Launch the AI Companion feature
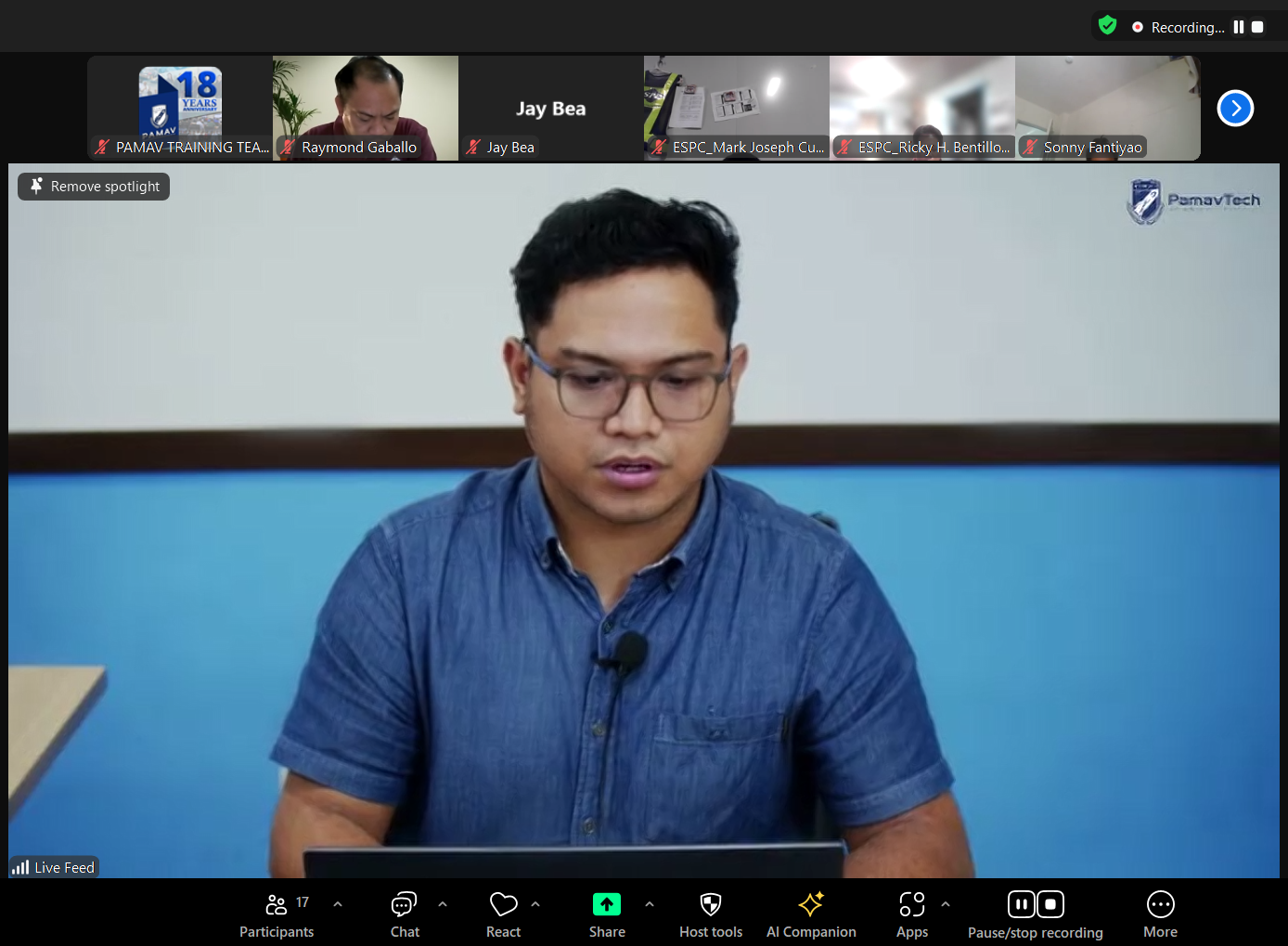1288x946 pixels. point(810,903)
